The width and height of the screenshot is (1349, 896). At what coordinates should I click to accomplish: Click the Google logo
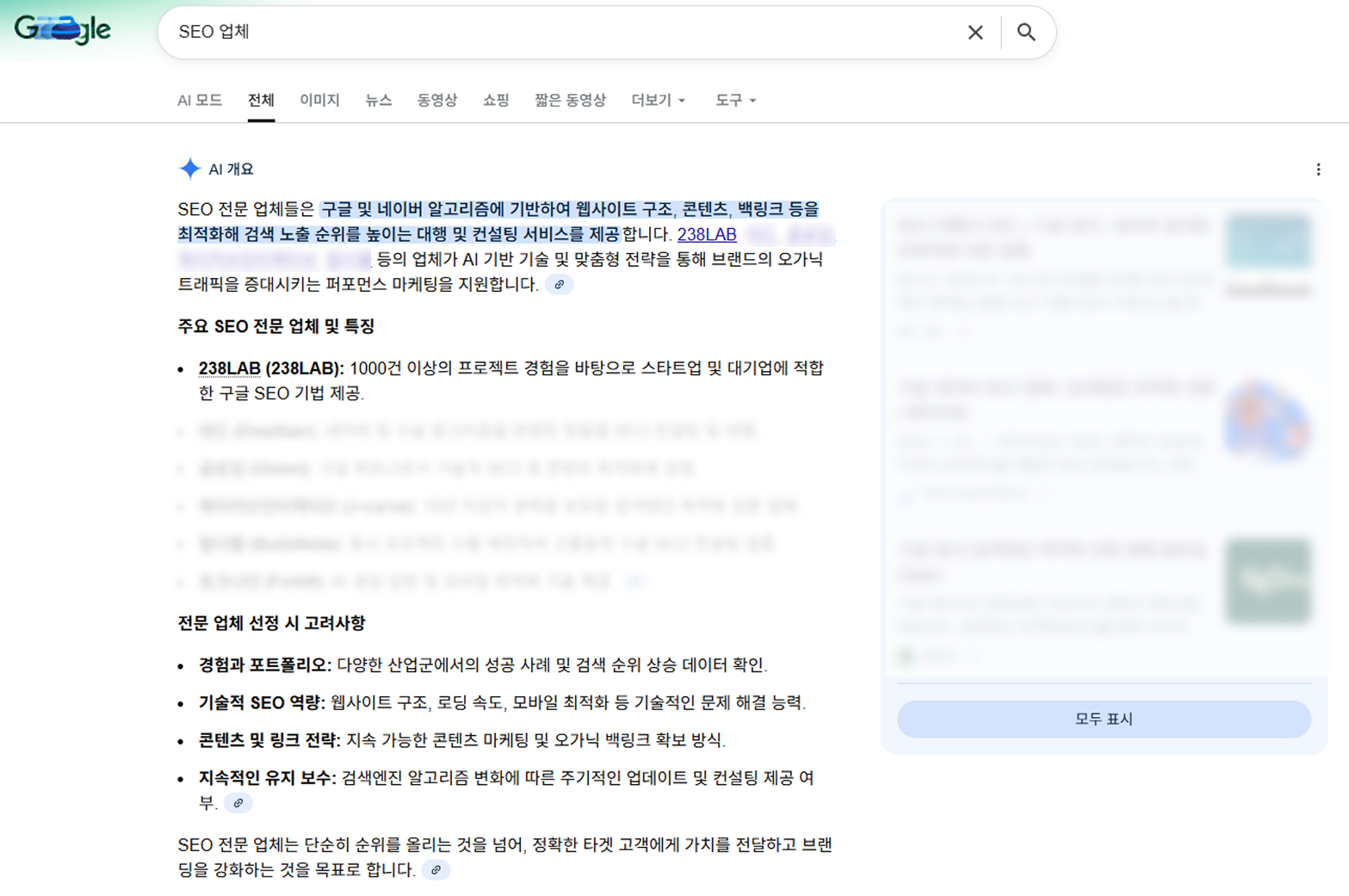pyautogui.click(x=62, y=28)
